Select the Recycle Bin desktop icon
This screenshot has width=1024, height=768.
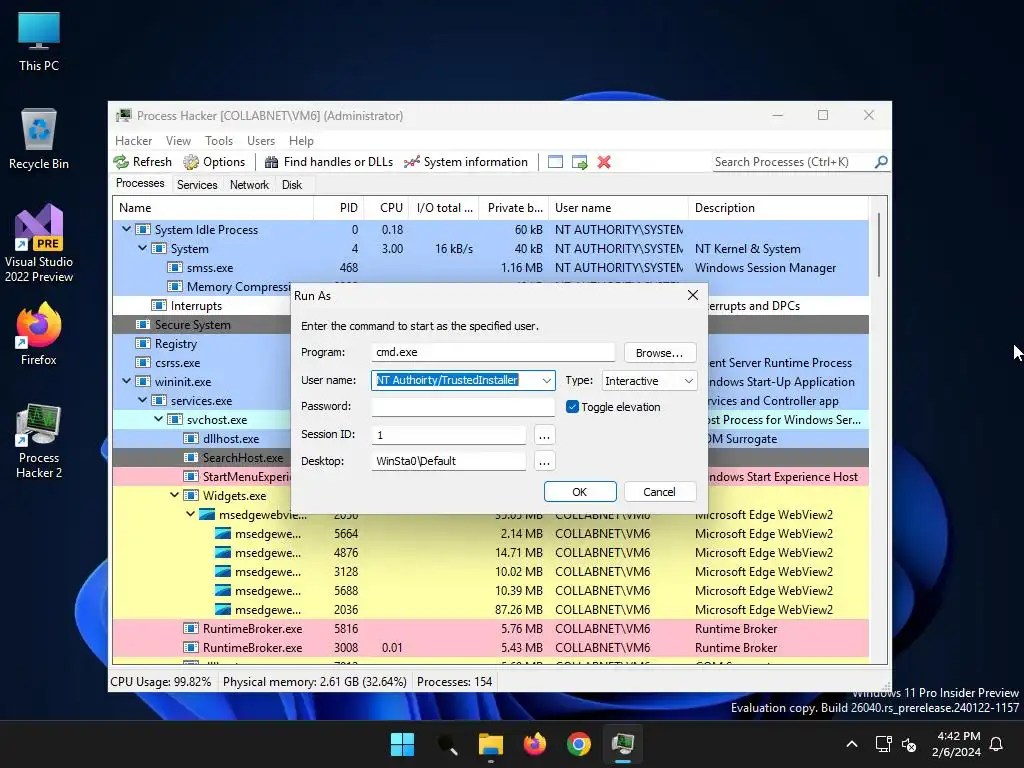pyautogui.click(x=39, y=139)
